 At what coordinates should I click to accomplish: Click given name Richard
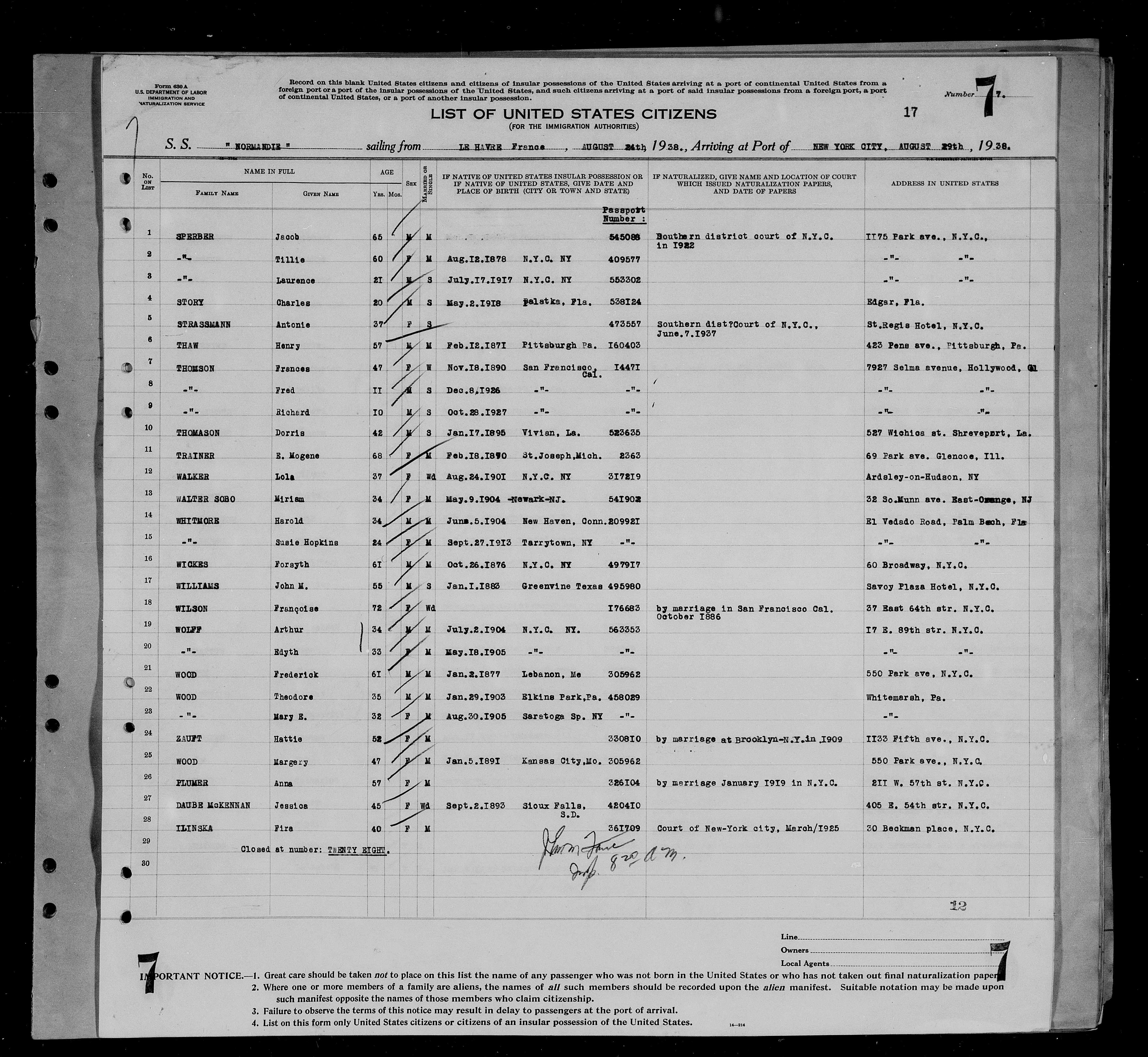coord(292,412)
